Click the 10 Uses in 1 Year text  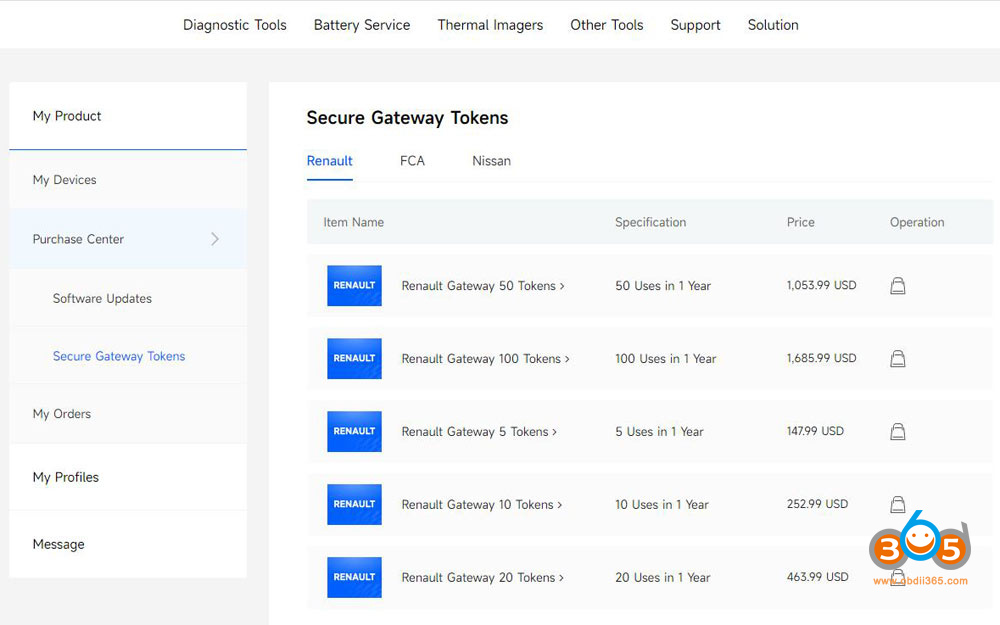(x=661, y=504)
